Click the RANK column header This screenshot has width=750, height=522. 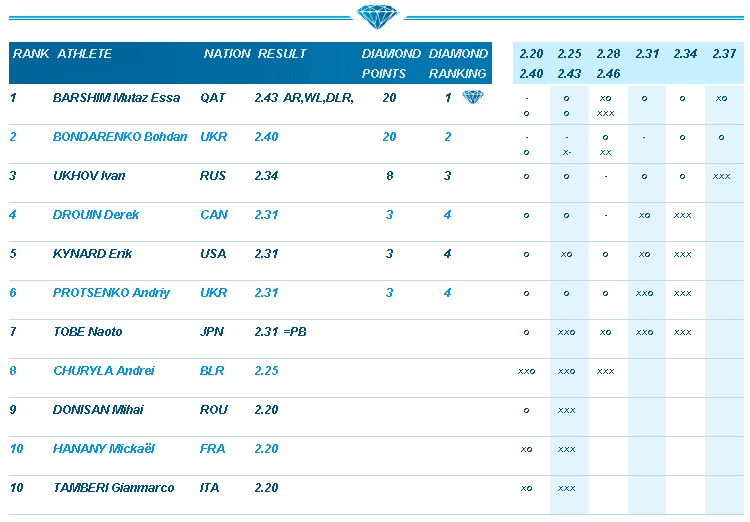(x=30, y=54)
